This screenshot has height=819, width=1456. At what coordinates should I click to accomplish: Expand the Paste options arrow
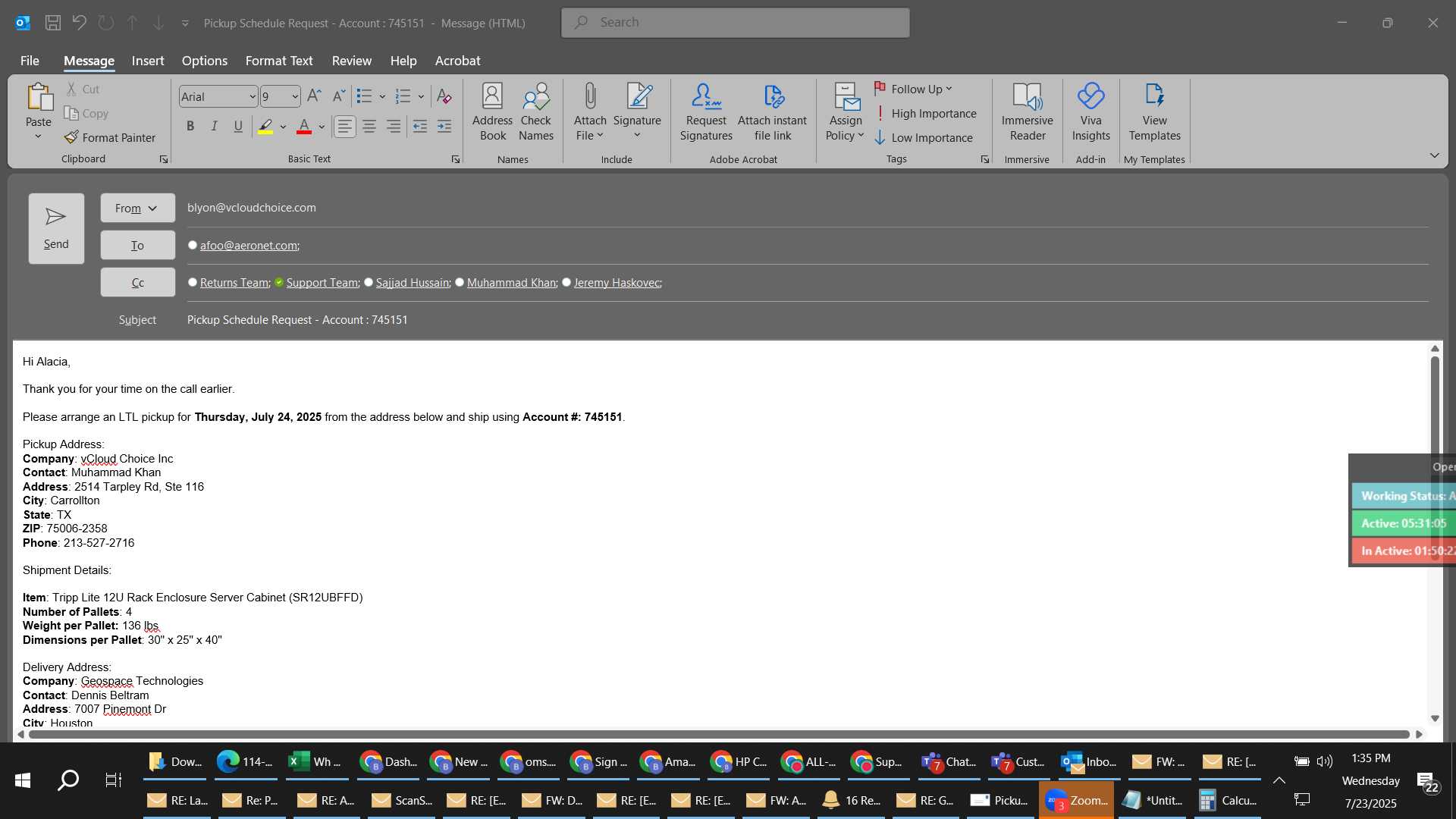tap(38, 136)
